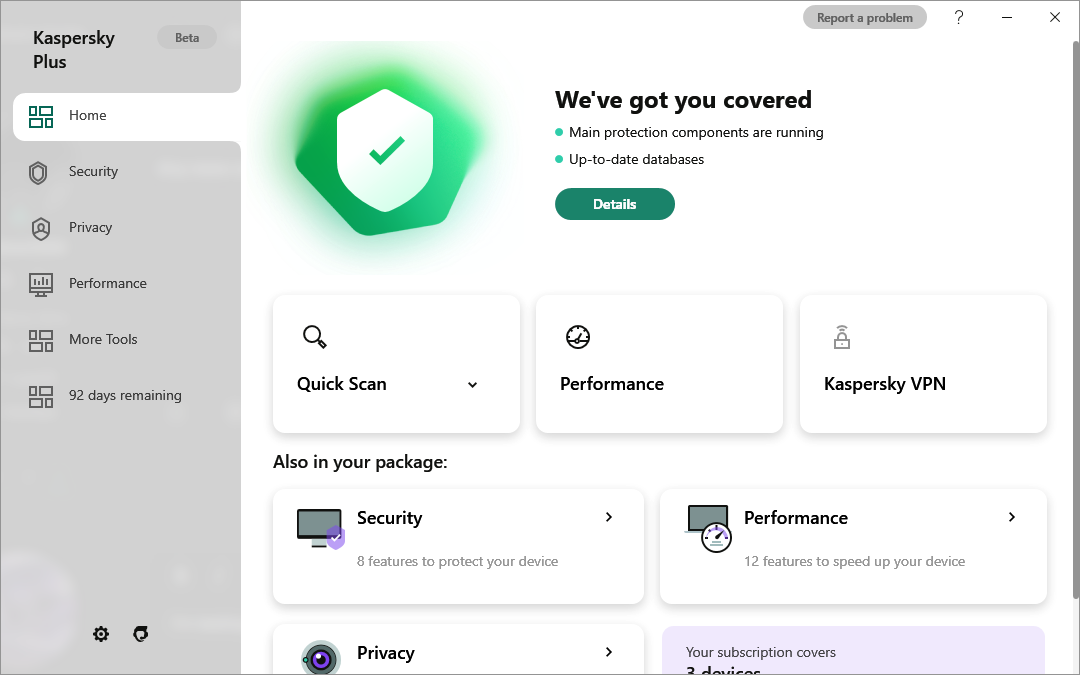This screenshot has width=1080, height=675.
Task: Click the magnifier Quick Scan icon
Action: click(x=314, y=337)
